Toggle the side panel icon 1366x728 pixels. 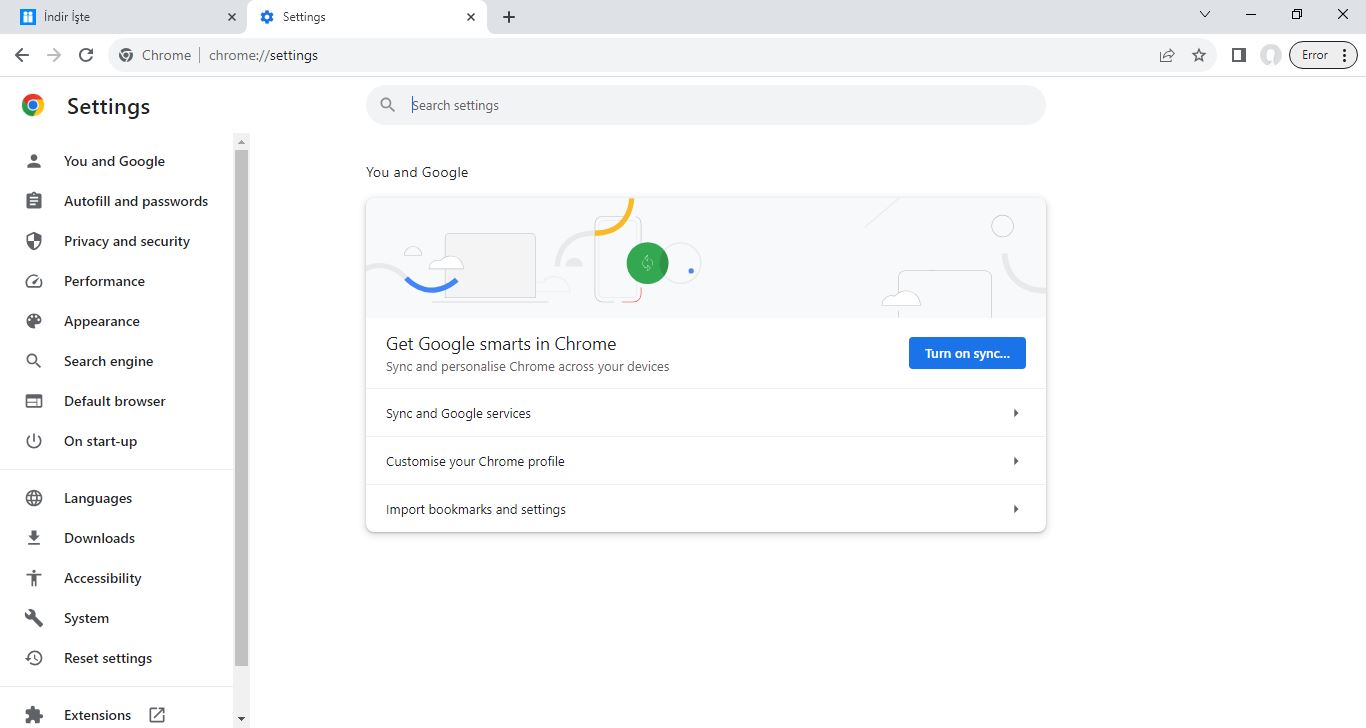(1239, 55)
